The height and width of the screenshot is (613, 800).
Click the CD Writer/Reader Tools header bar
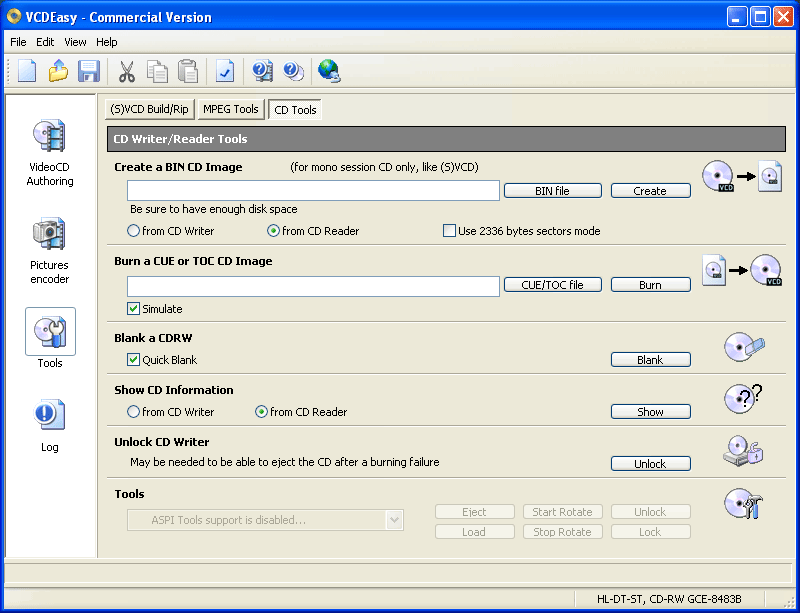click(x=446, y=139)
